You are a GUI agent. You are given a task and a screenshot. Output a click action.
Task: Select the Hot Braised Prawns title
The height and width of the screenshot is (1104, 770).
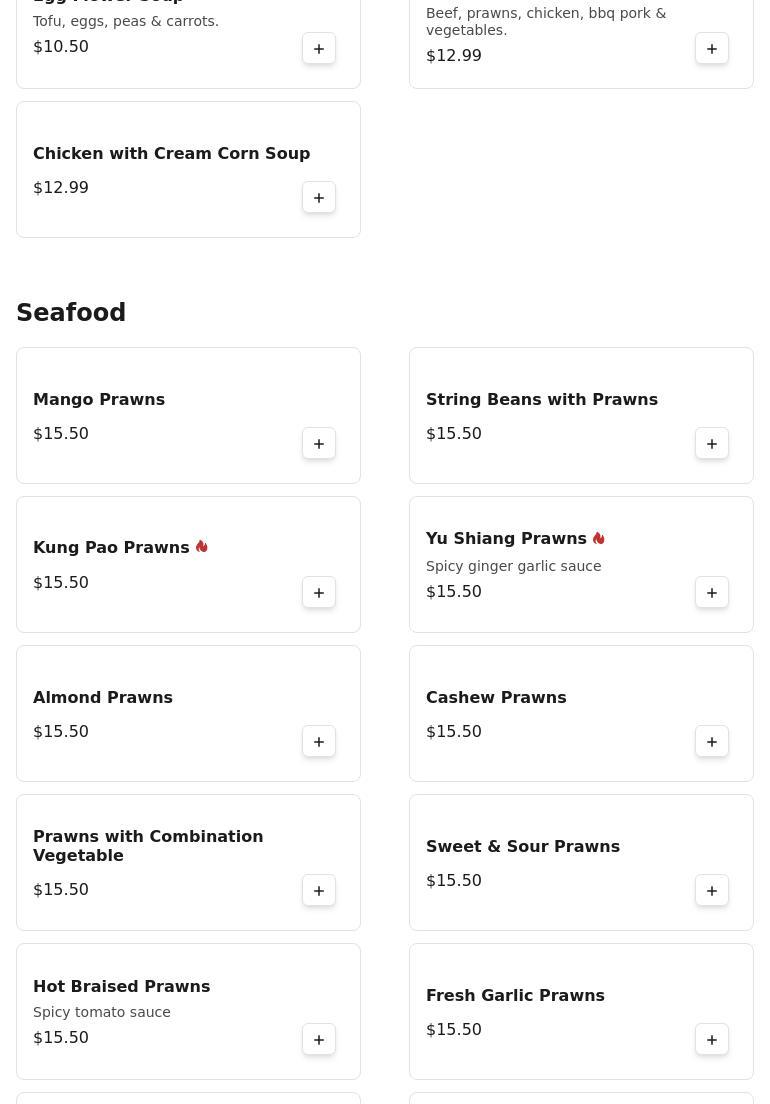[121, 987]
